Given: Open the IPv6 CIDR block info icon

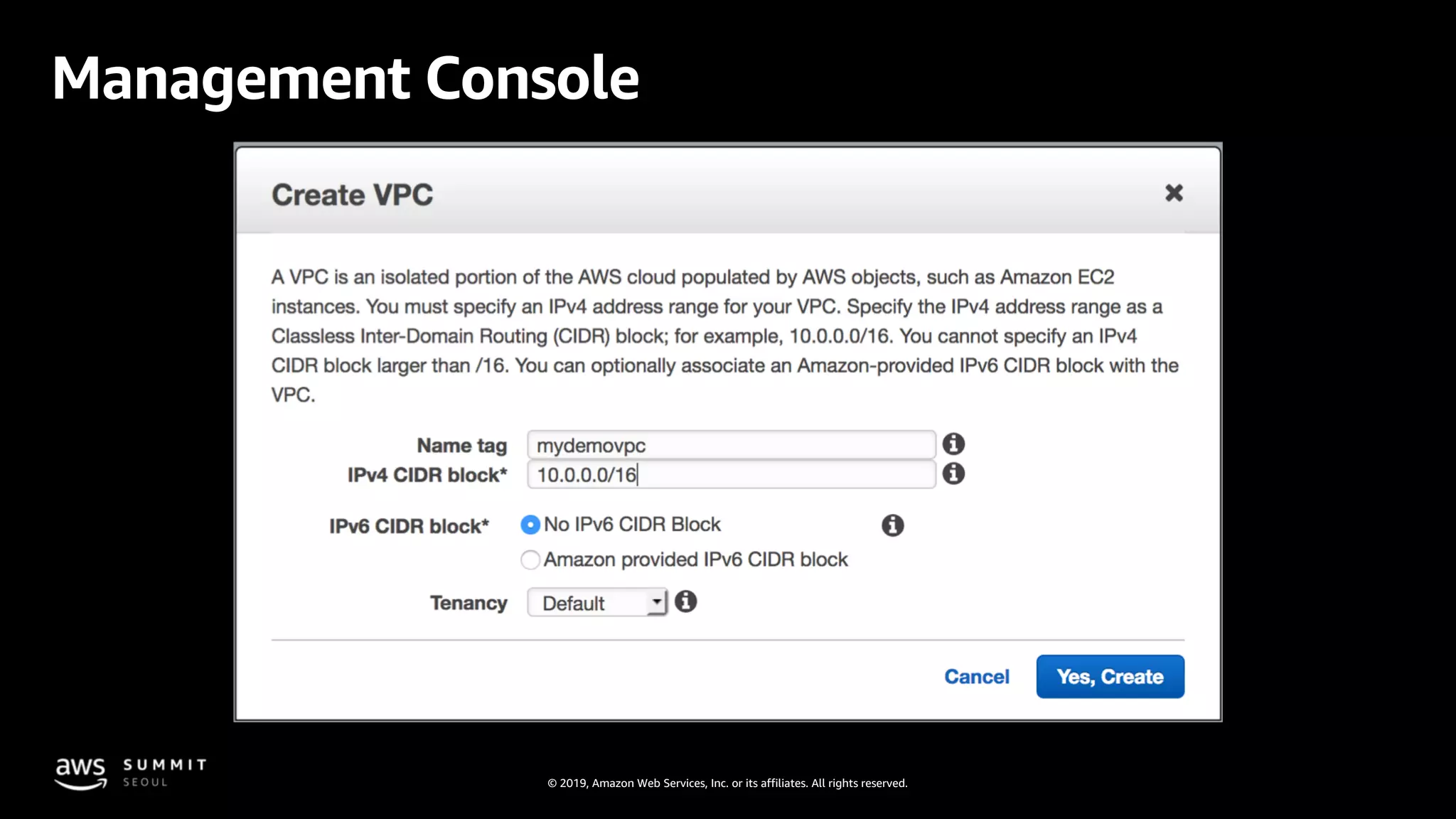Looking at the screenshot, I should 893,525.
